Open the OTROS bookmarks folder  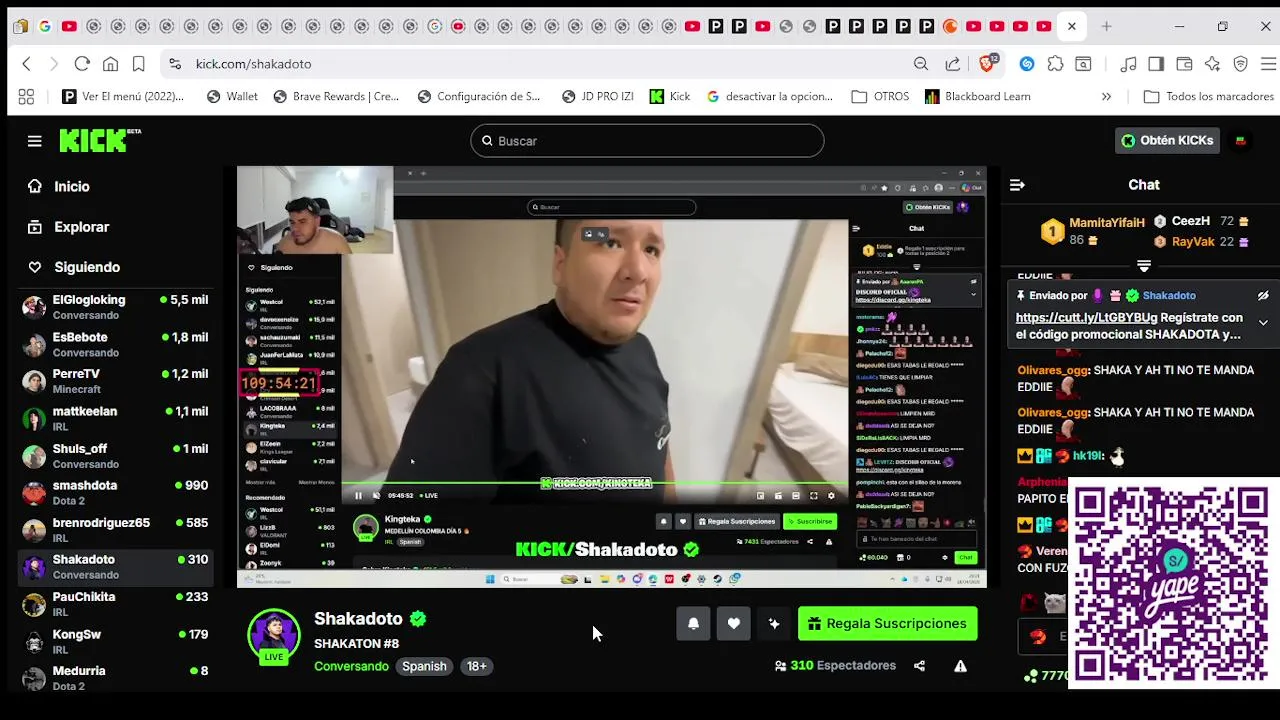880,97
